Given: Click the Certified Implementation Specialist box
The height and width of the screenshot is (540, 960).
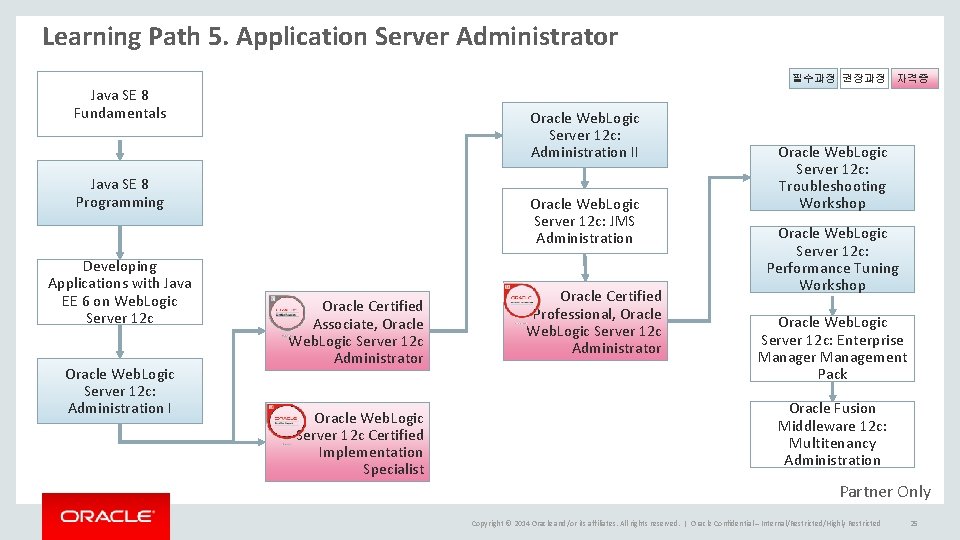Looking at the screenshot, I should [x=347, y=442].
